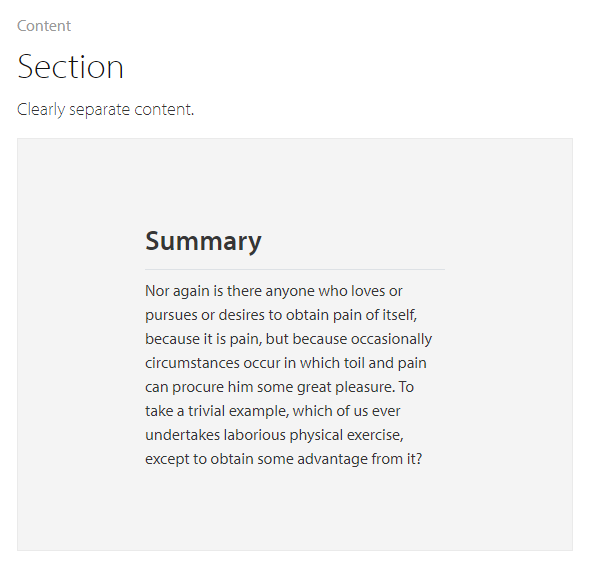Click the word "itself," in the paragraph
This screenshot has height=569, width=612.
tap(400, 315)
